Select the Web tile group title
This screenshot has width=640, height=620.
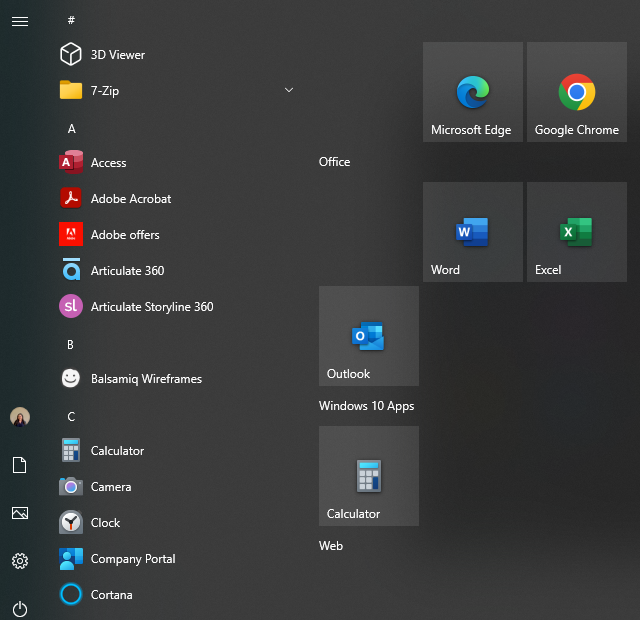tap(331, 546)
